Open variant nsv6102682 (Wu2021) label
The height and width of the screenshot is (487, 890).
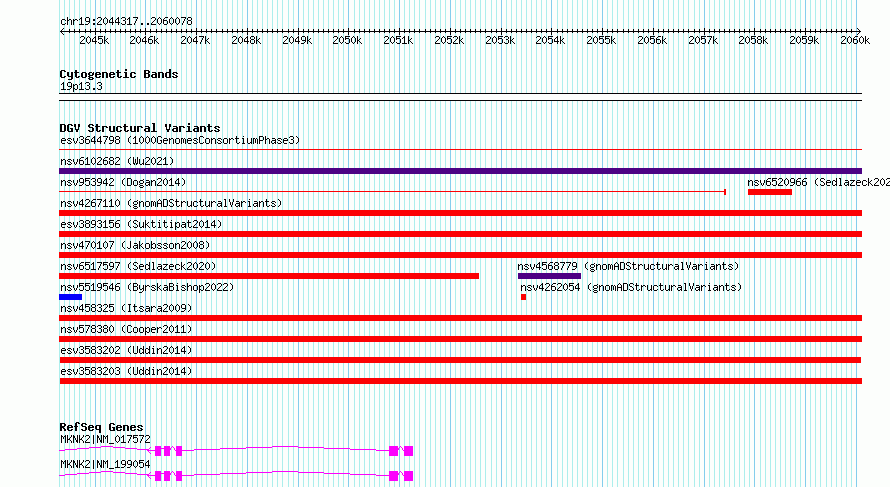117,161
